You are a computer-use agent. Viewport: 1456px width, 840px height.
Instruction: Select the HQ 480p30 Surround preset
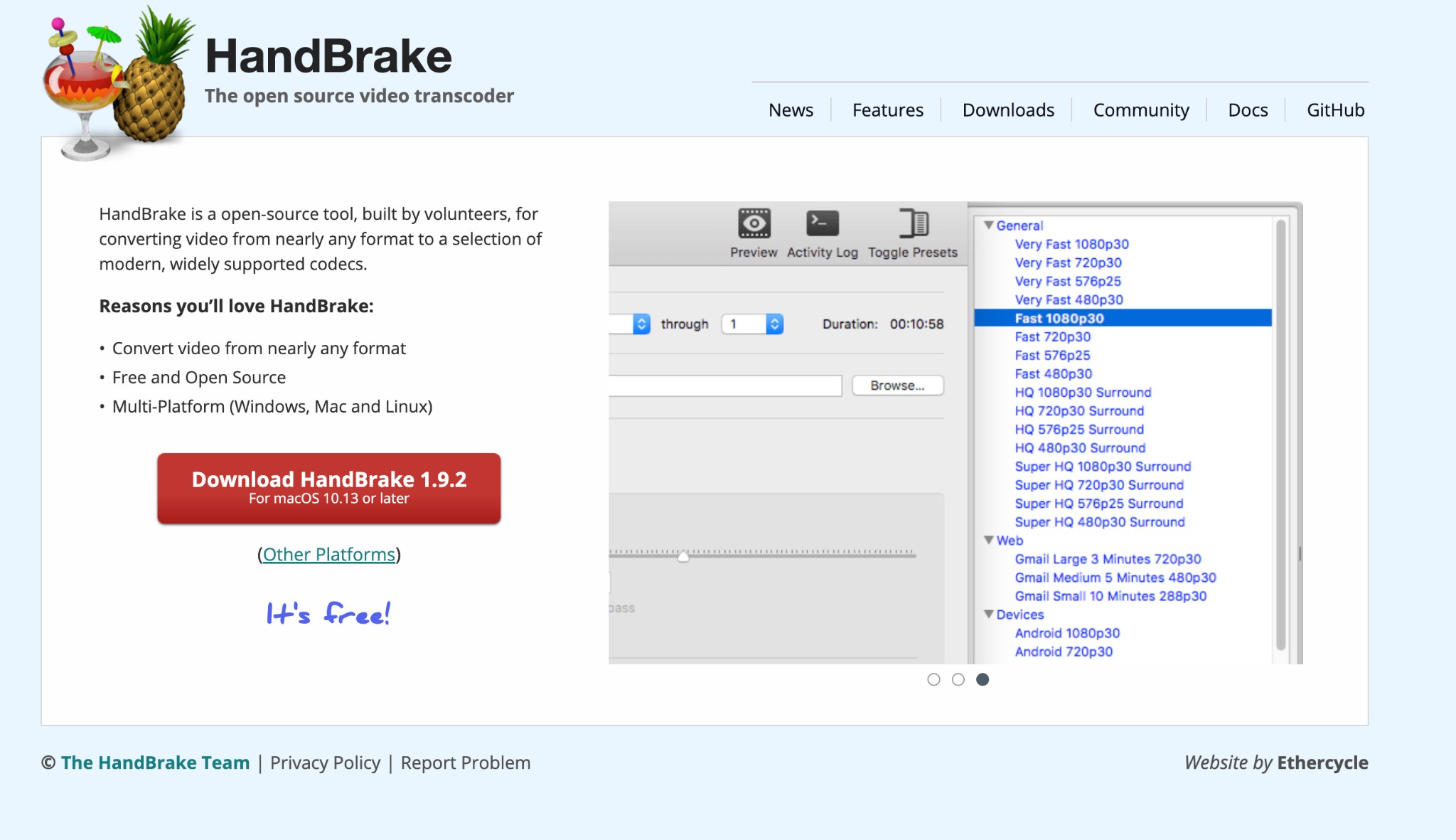[1080, 447]
